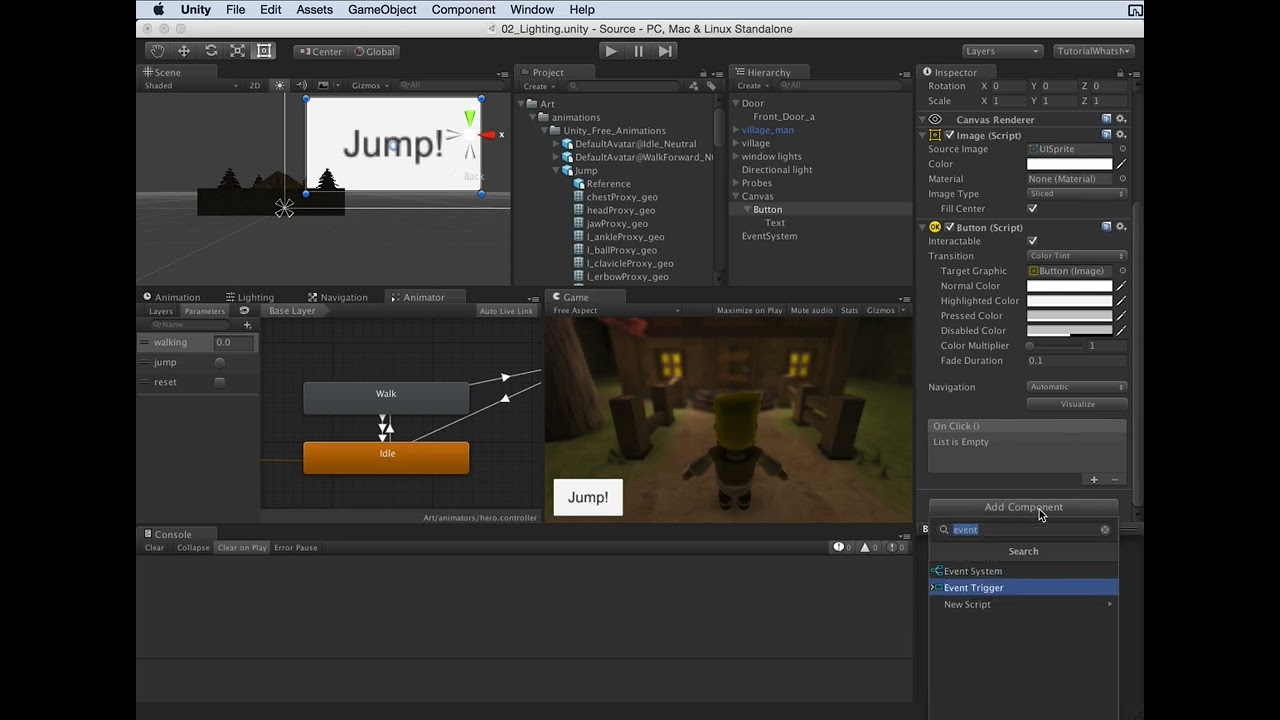Screen dimensions: 1280x720
Task: Click Source Image object picker circle
Action: pyautogui.click(x=1122, y=149)
